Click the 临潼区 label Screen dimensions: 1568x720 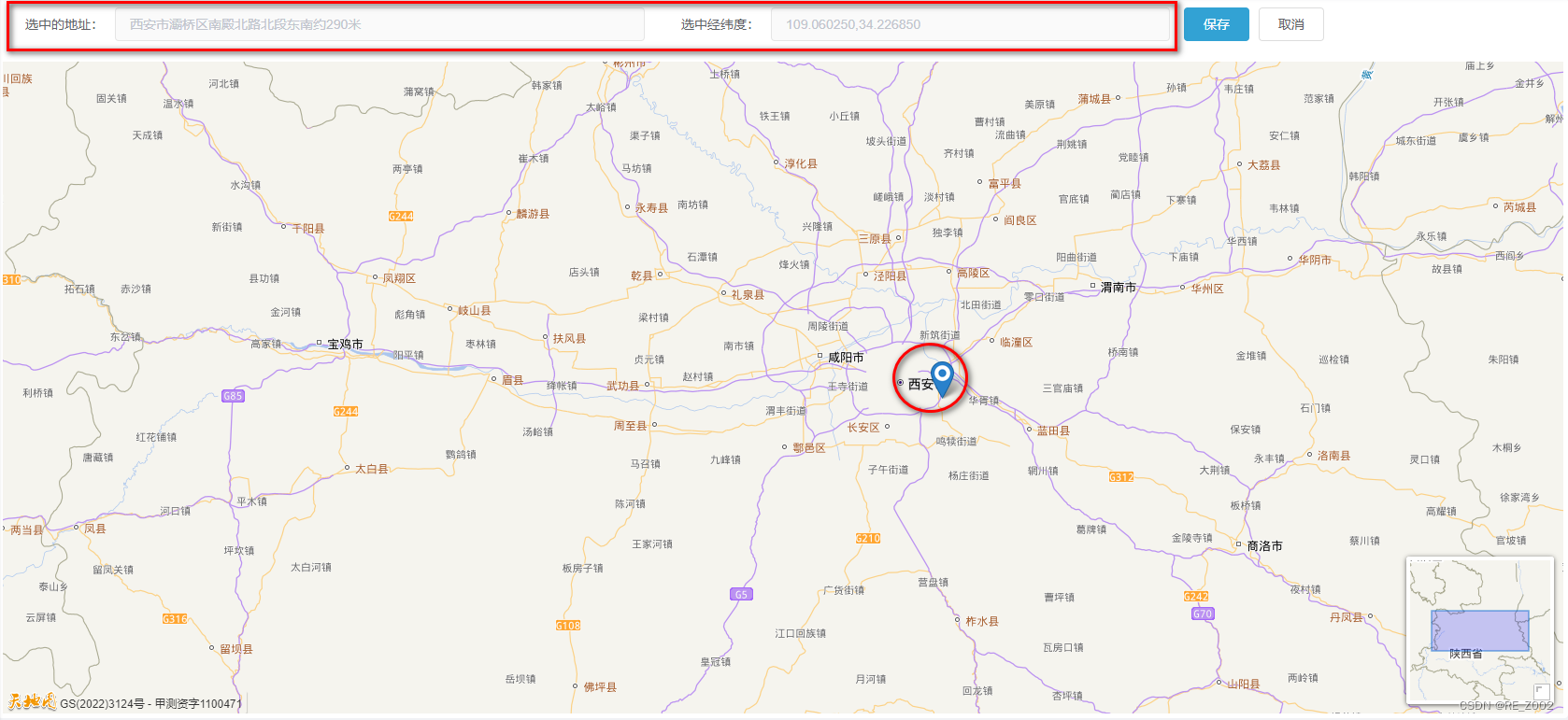[x=1016, y=343]
